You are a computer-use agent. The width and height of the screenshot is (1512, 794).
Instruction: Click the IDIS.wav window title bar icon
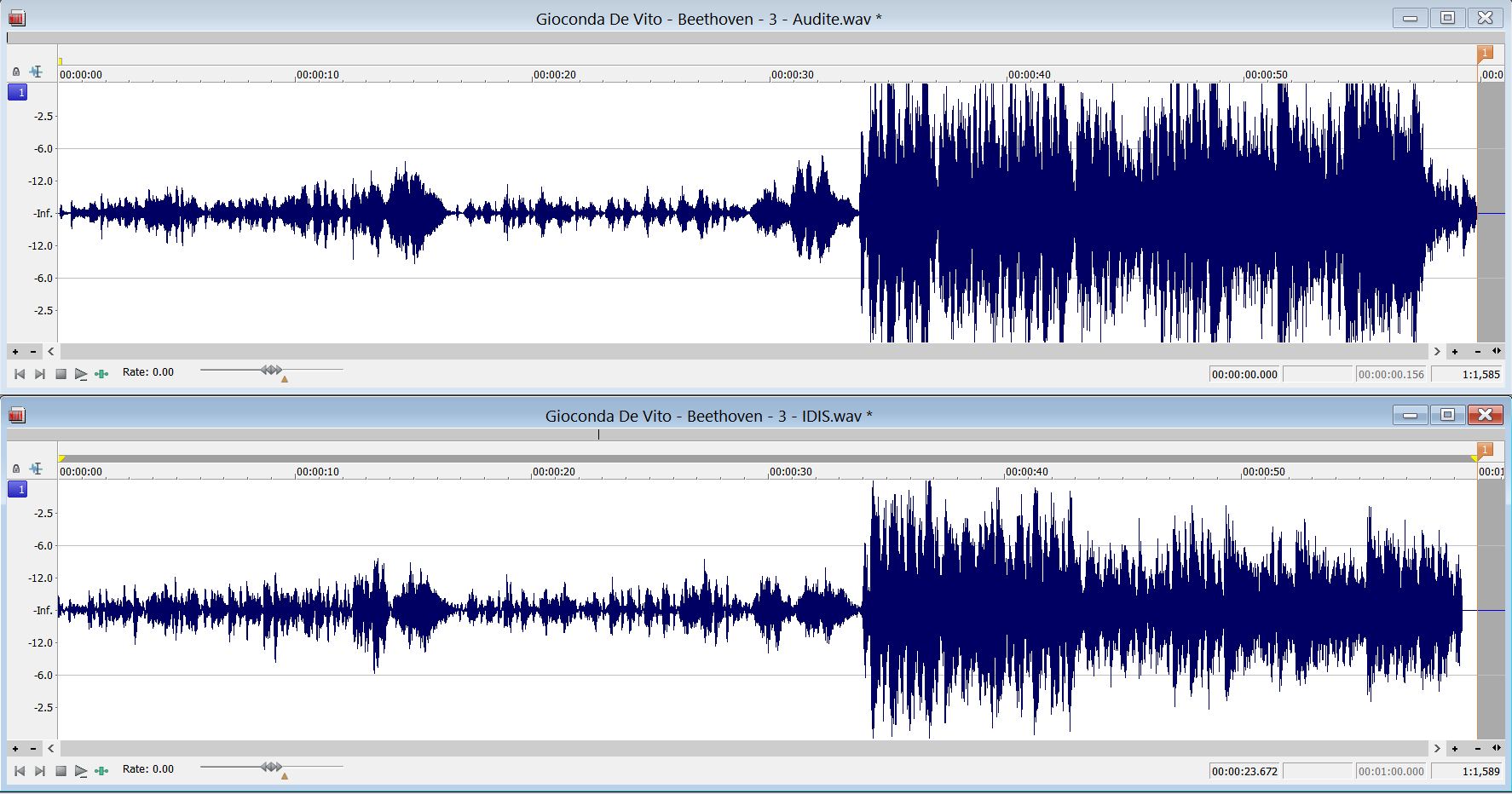[17, 415]
